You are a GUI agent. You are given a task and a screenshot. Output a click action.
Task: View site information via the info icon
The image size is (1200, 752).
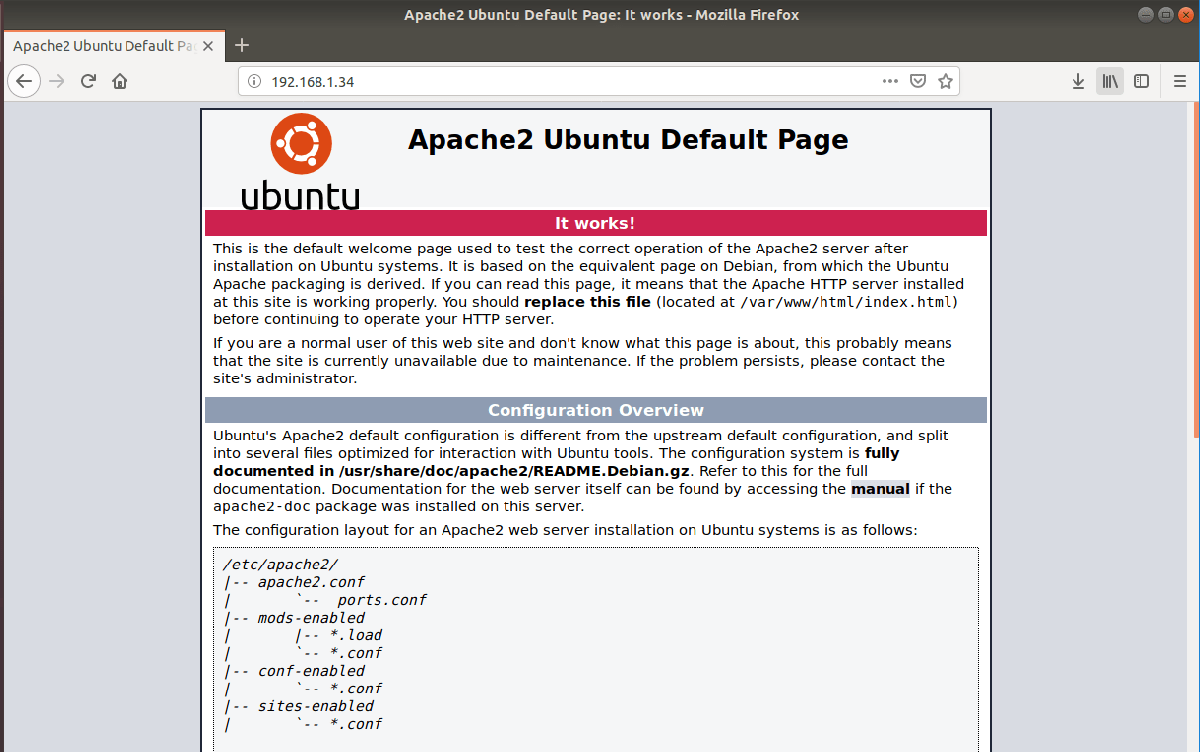pyautogui.click(x=253, y=81)
